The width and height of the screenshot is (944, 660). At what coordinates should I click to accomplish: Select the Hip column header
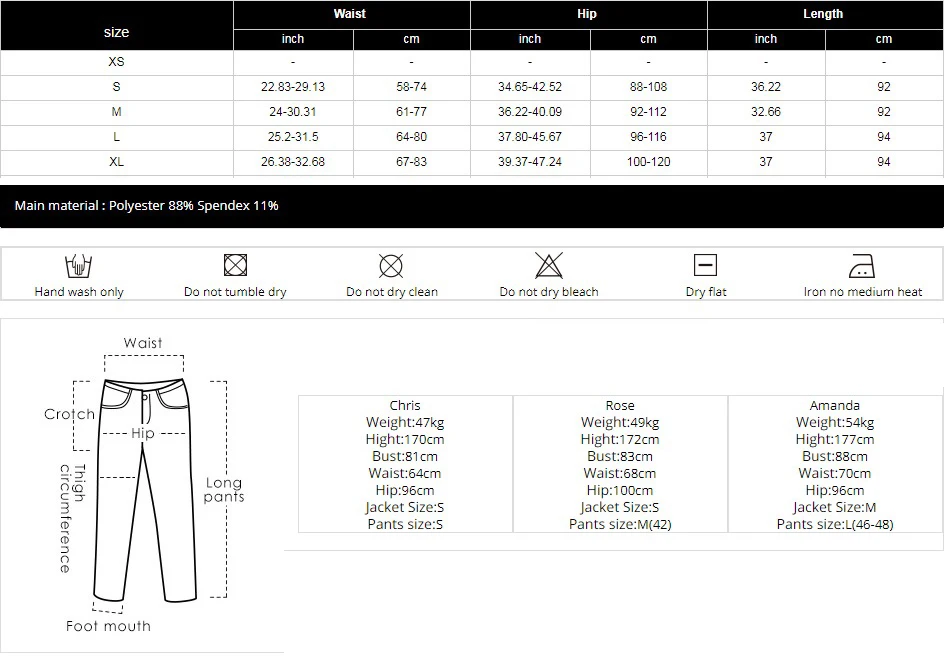pyautogui.click(x=587, y=14)
